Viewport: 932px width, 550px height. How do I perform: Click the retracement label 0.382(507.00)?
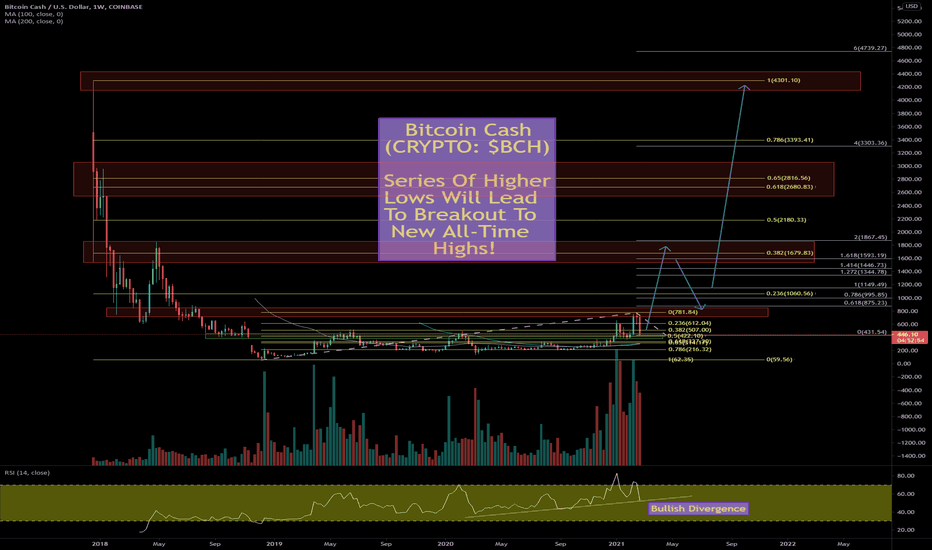click(689, 329)
